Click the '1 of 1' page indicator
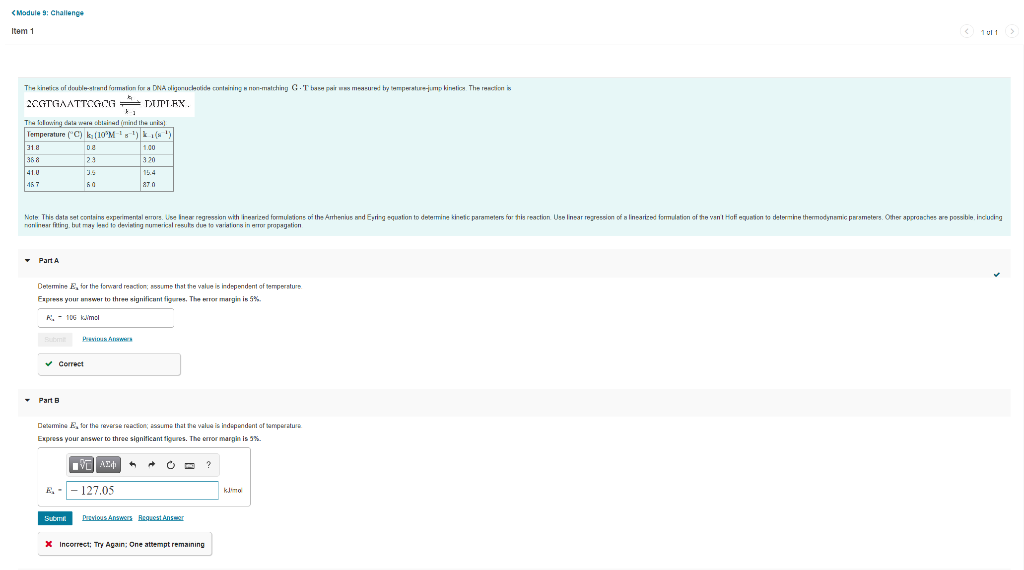 (989, 32)
